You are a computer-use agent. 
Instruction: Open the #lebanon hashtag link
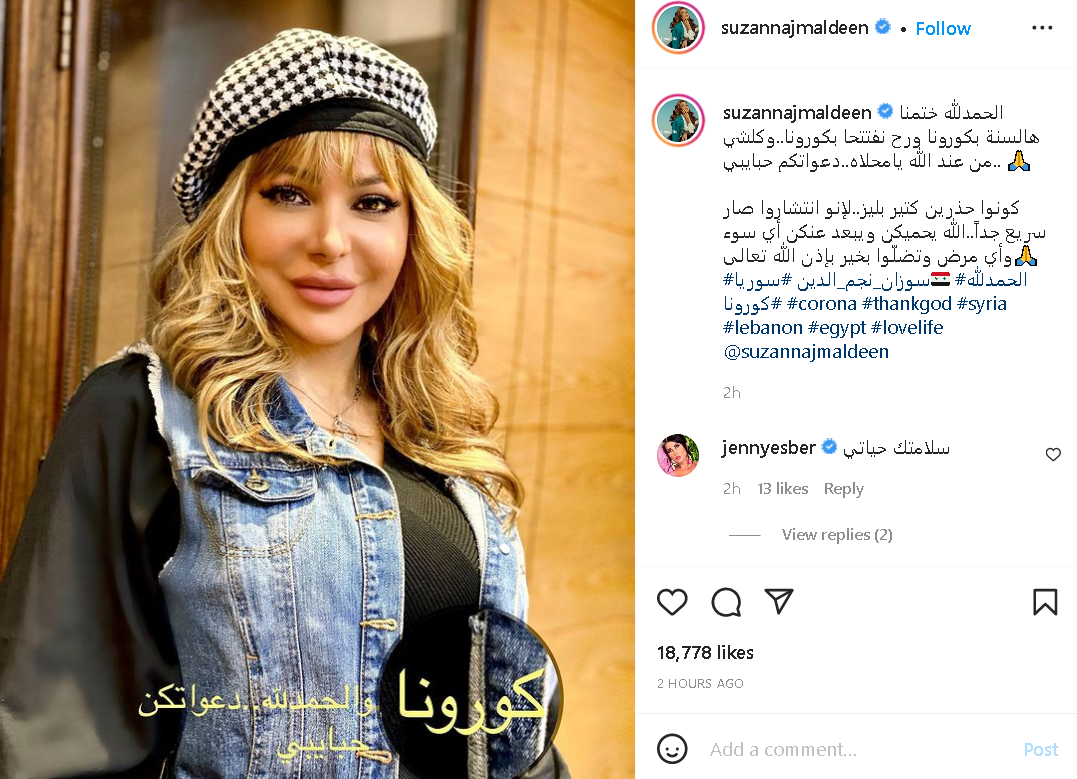[762, 328]
